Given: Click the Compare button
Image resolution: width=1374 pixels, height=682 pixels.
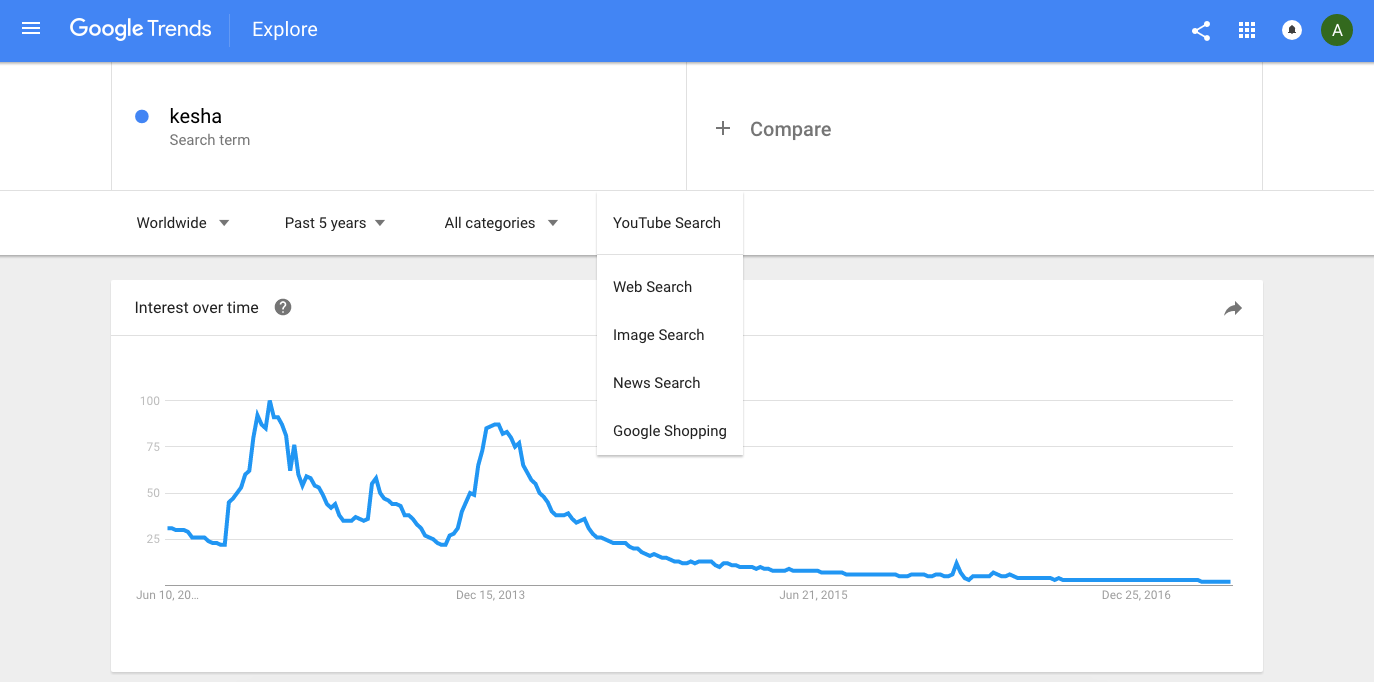Looking at the screenshot, I should [789, 129].
